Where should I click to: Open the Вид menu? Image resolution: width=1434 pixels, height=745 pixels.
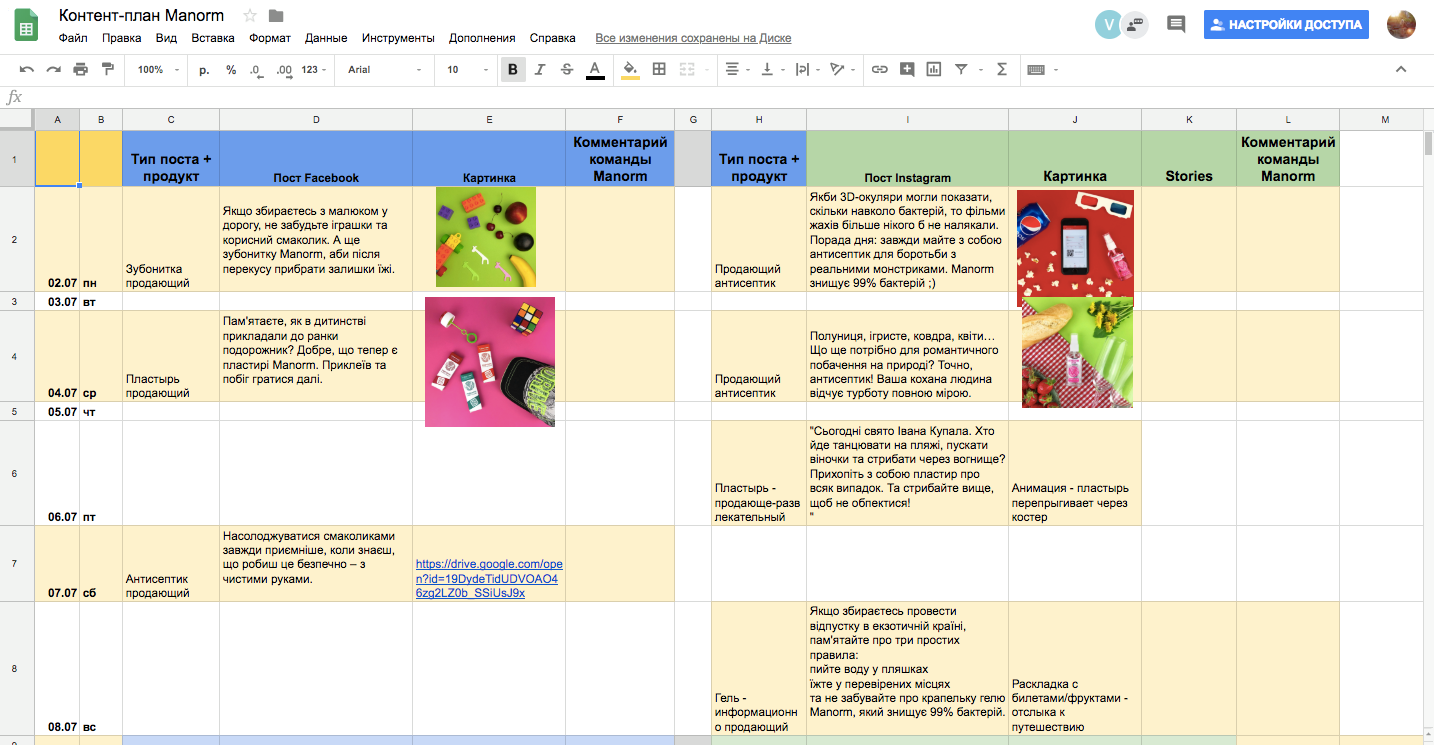coord(166,38)
